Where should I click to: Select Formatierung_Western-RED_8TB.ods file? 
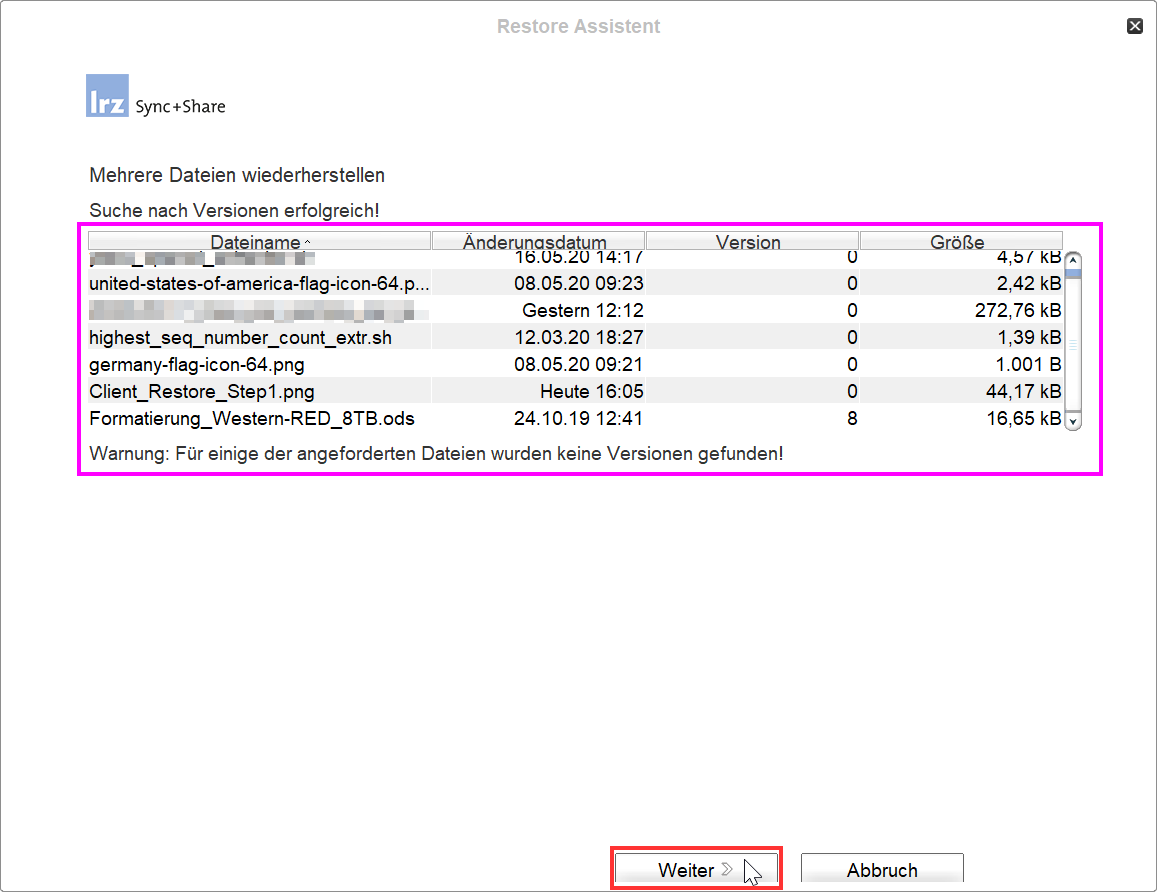tap(251, 419)
